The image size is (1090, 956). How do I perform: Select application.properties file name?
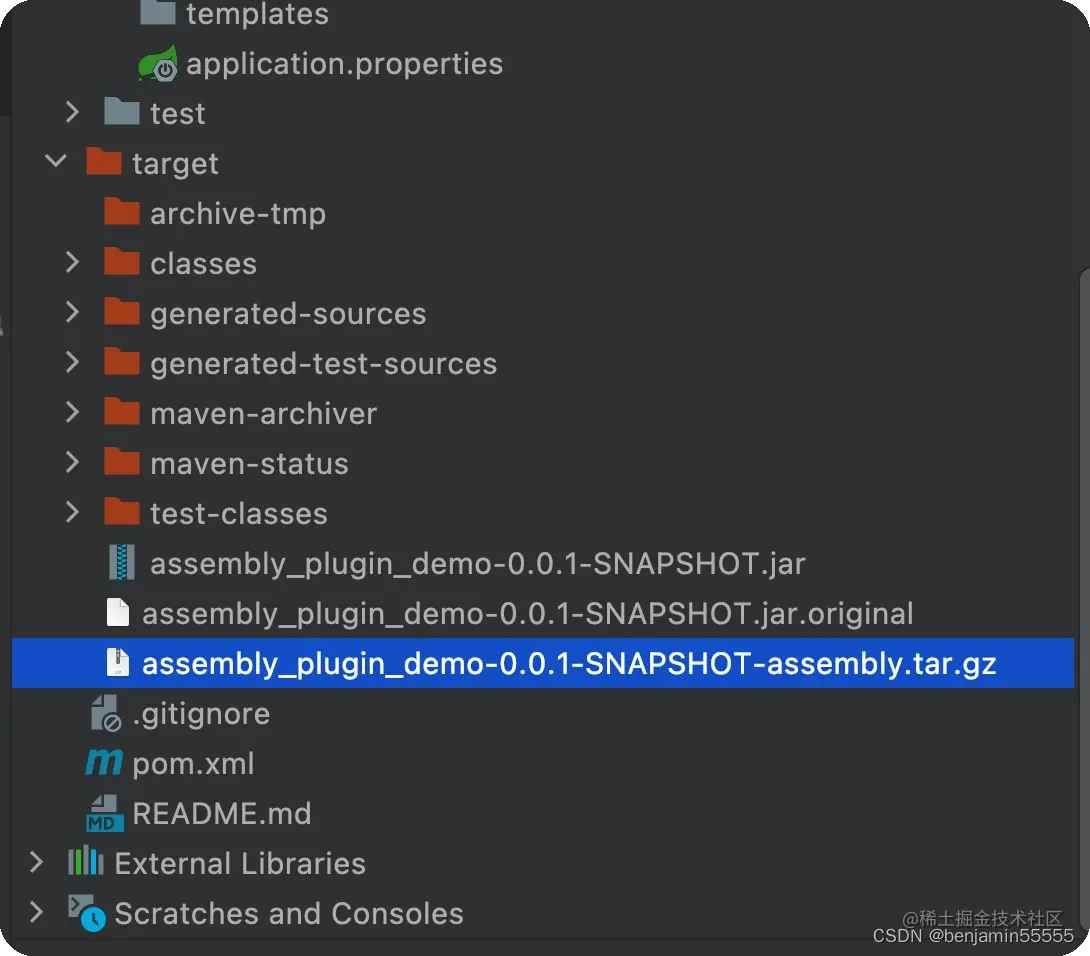click(x=344, y=65)
